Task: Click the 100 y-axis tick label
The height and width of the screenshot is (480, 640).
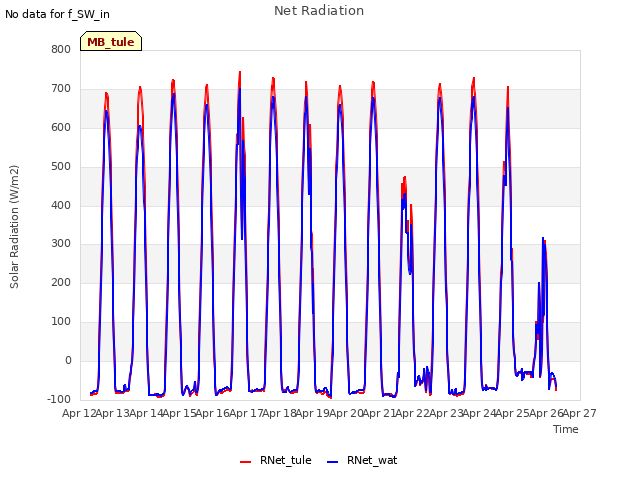Action: [x=61, y=322]
